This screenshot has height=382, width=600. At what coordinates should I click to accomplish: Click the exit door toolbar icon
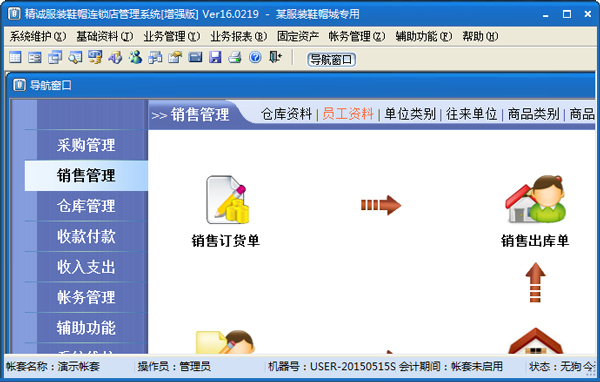coord(275,58)
